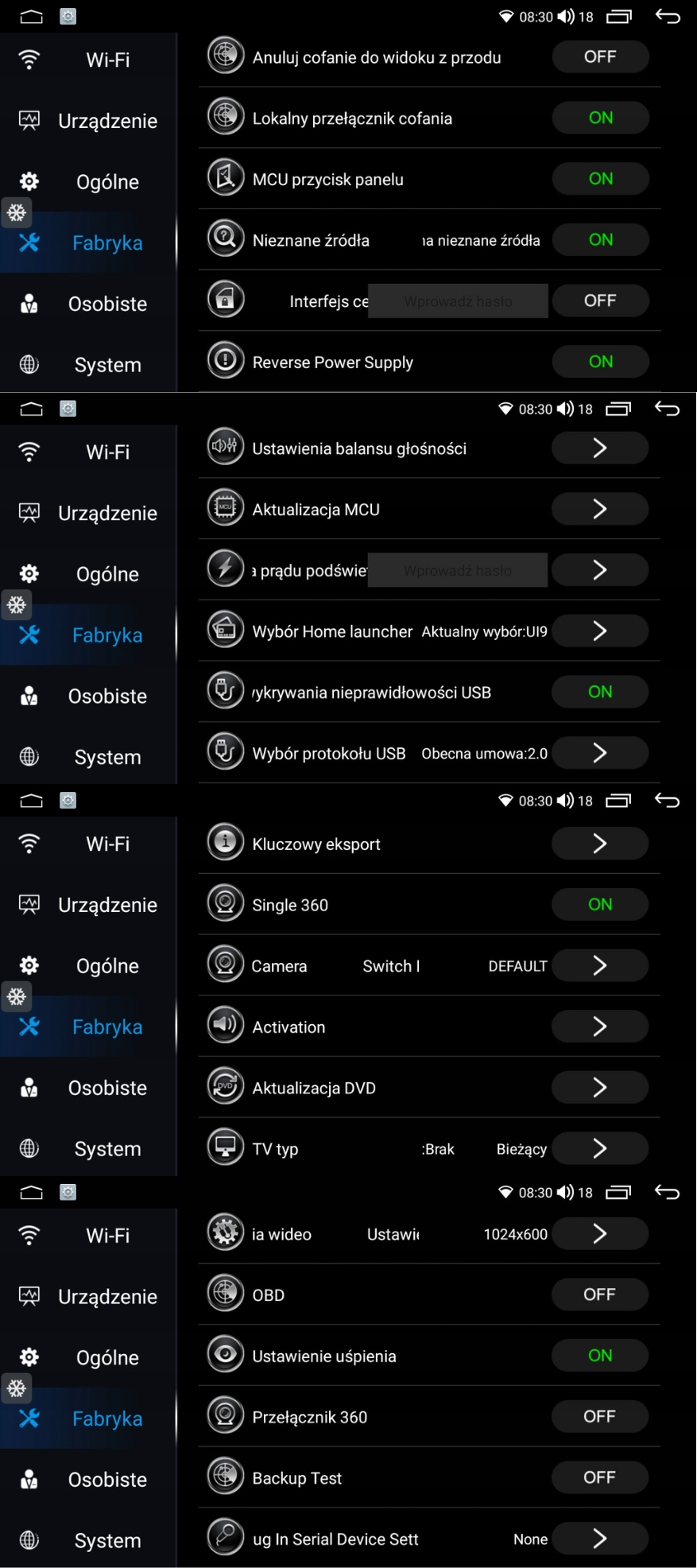Click the Aktualizacja DVD disc icon

(x=226, y=1087)
